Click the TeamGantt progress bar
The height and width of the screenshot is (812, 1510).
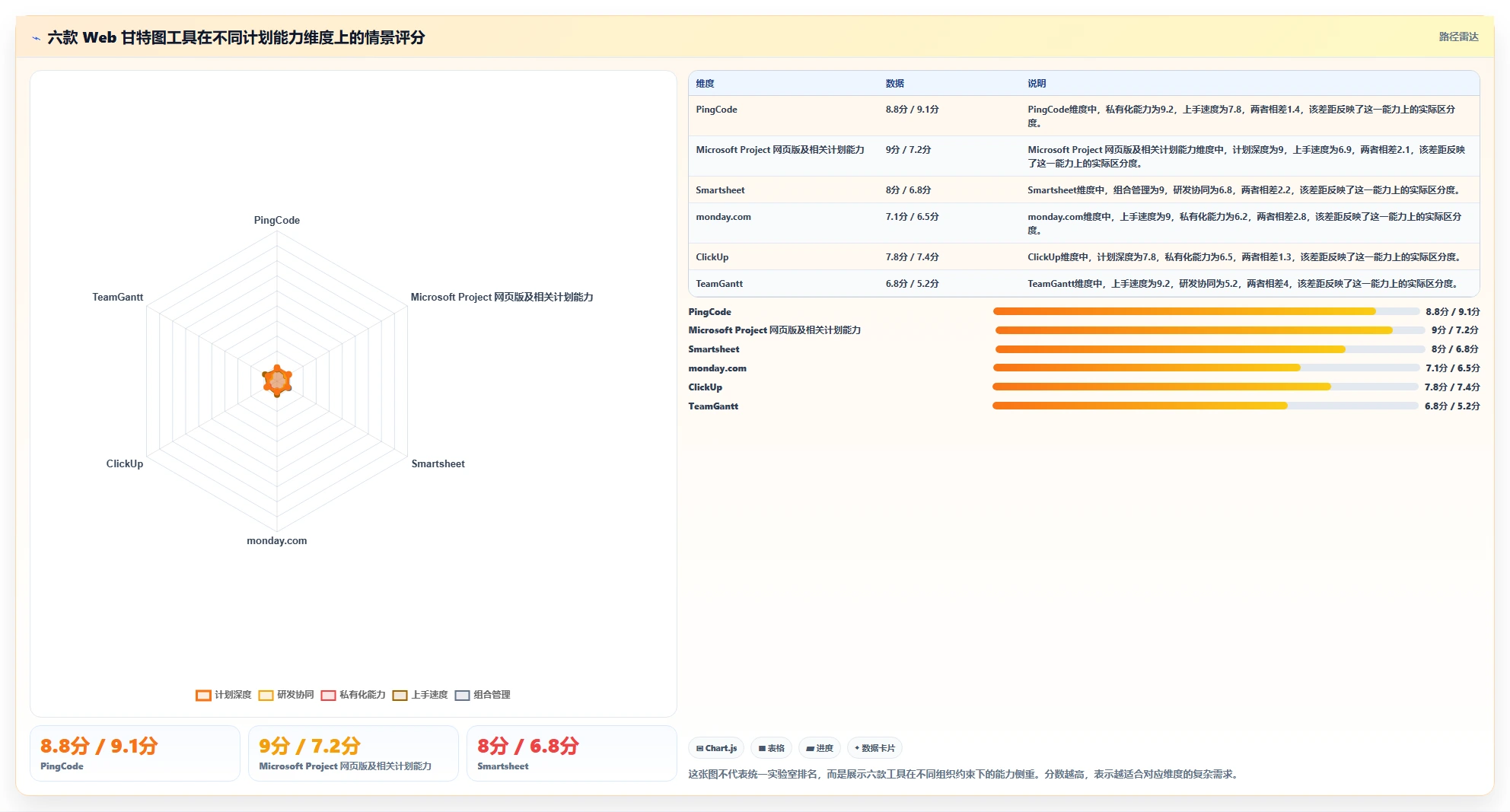tap(1205, 406)
